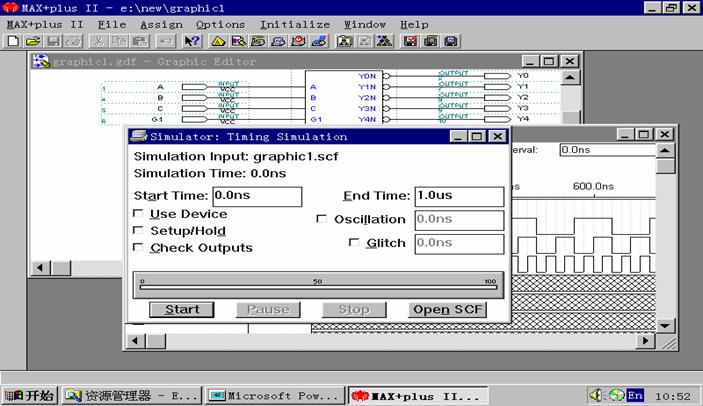The height and width of the screenshot is (406, 703).
Task: Click the End Time input field
Action: click(459, 196)
